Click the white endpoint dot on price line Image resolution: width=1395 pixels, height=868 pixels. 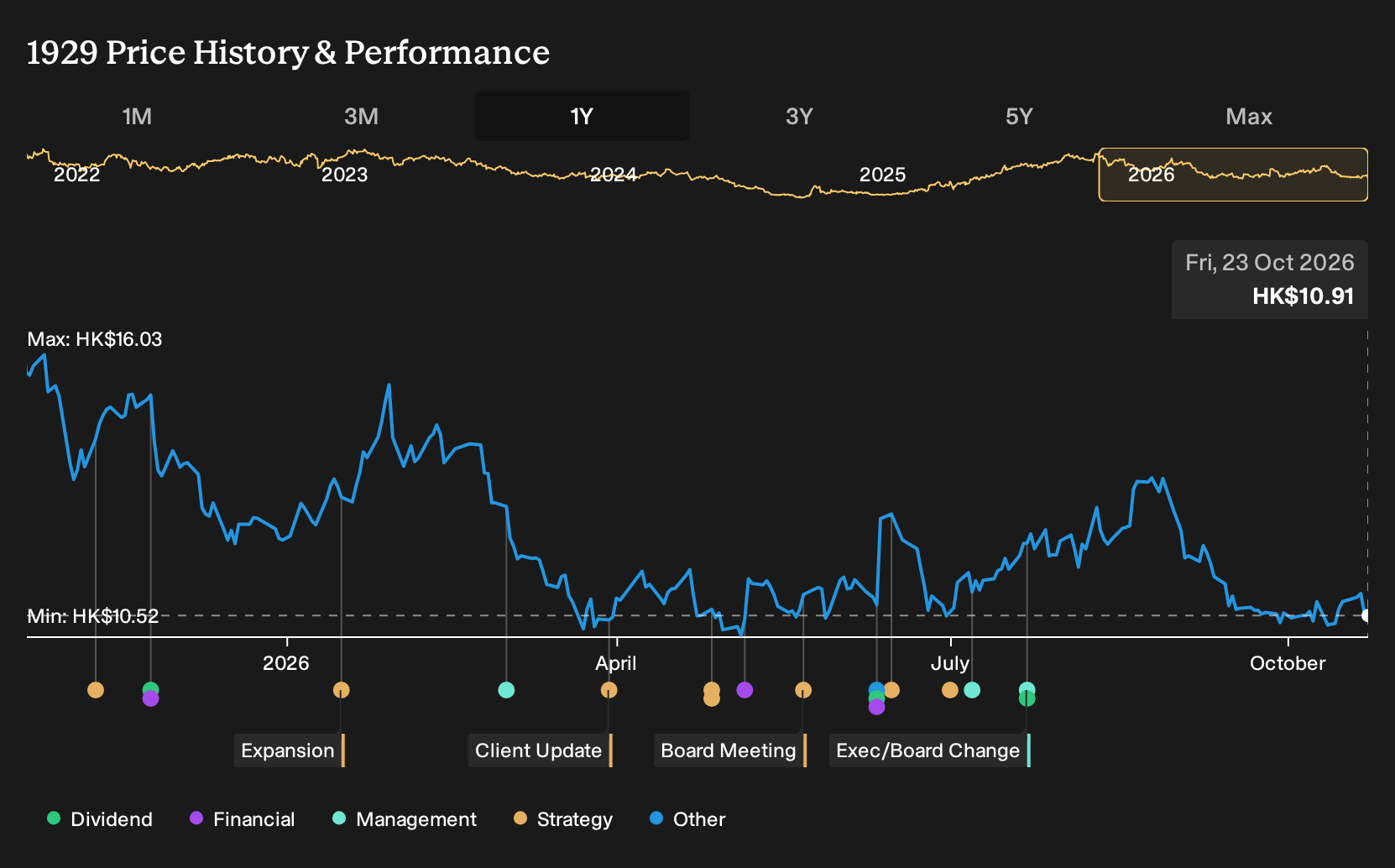coord(1366,616)
